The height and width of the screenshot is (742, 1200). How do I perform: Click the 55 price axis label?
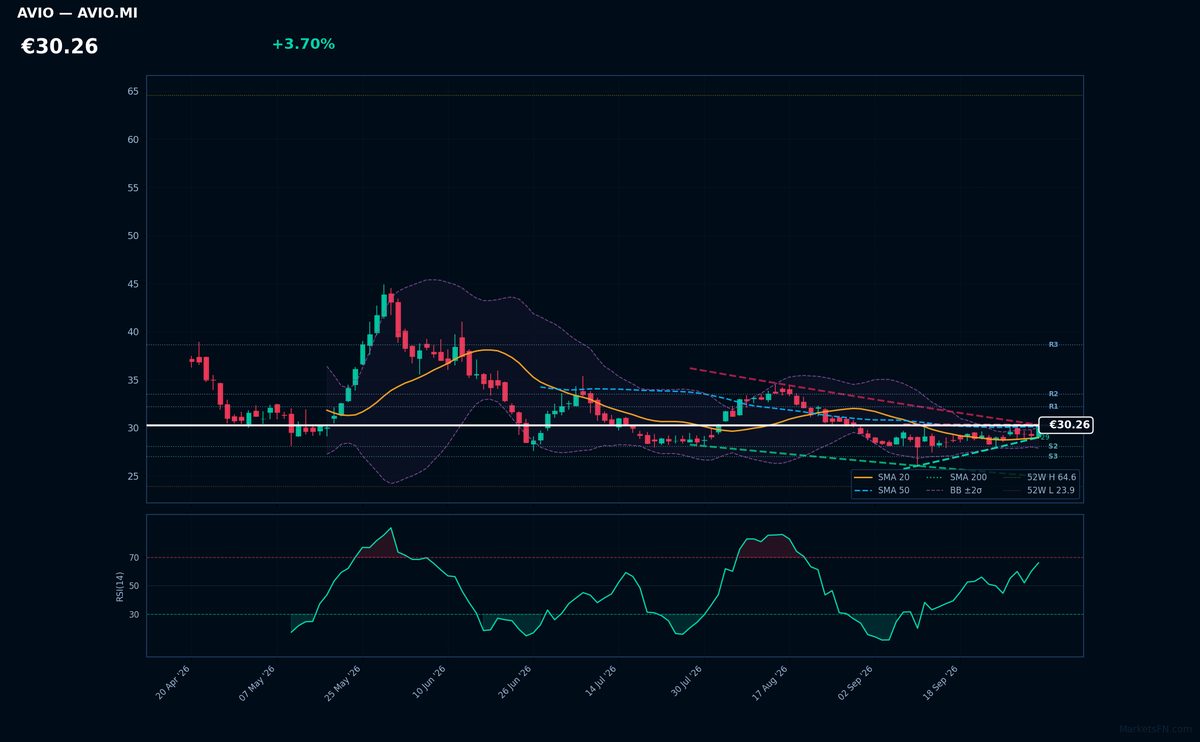pyautogui.click(x=133, y=188)
